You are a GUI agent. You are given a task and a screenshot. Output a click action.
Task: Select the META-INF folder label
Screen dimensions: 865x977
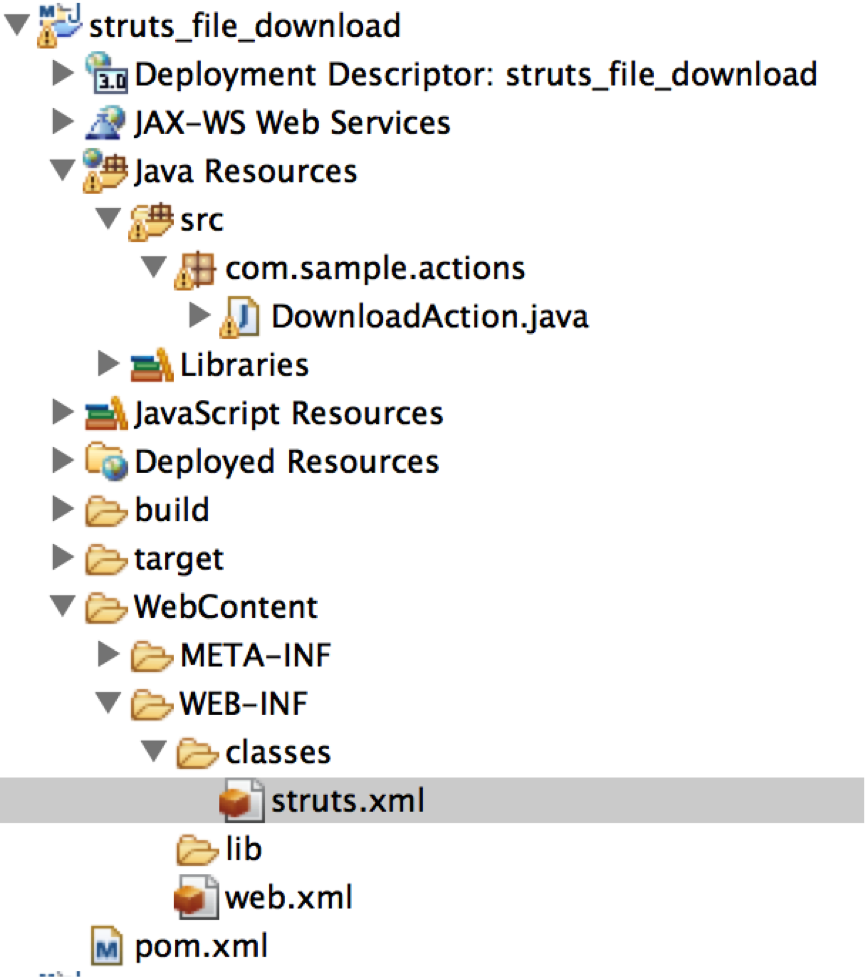coord(255,656)
